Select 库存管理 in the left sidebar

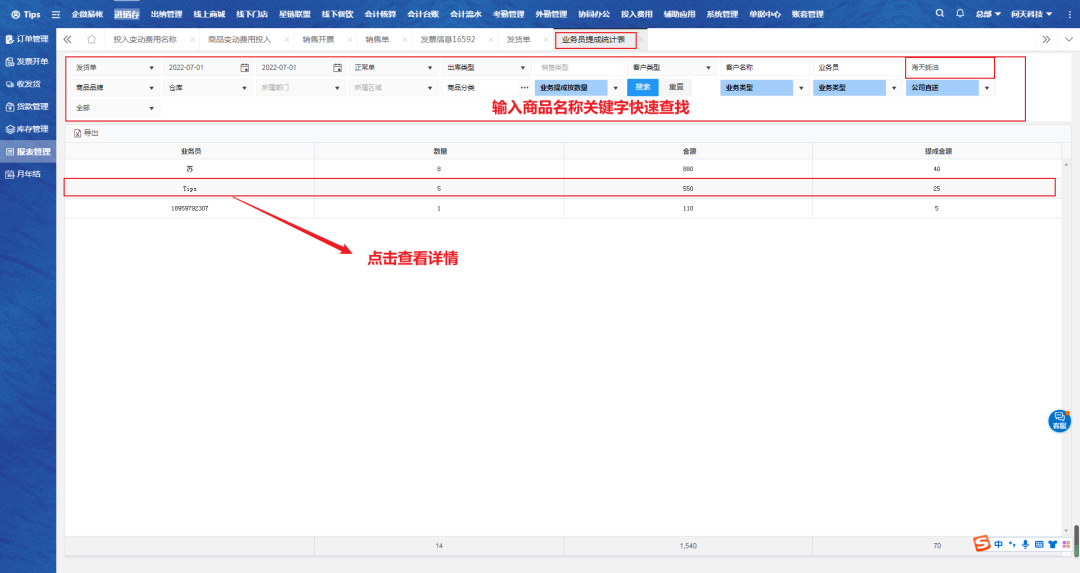click(x=32, y=129)
